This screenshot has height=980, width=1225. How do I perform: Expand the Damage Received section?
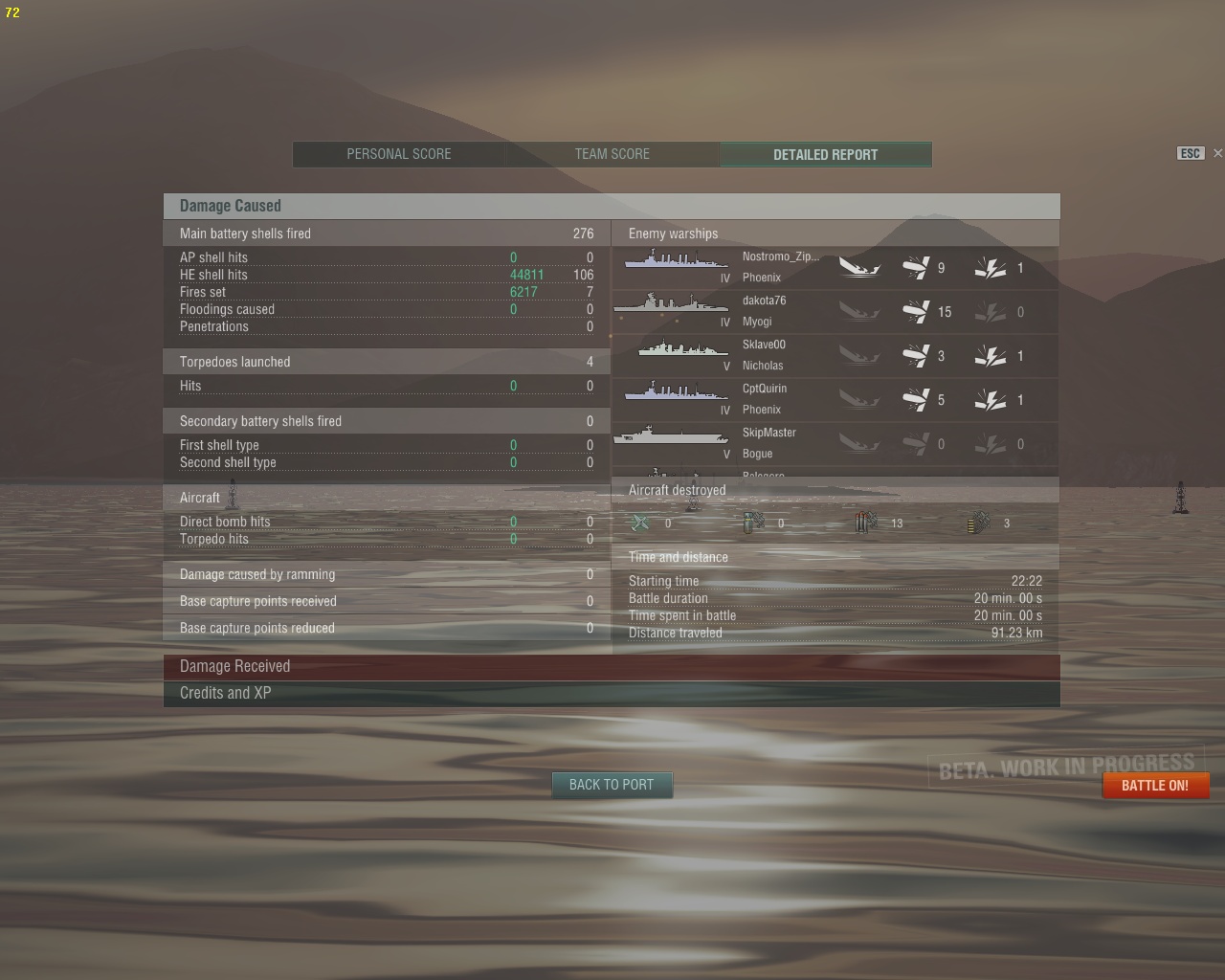click(x=612, y=667)
